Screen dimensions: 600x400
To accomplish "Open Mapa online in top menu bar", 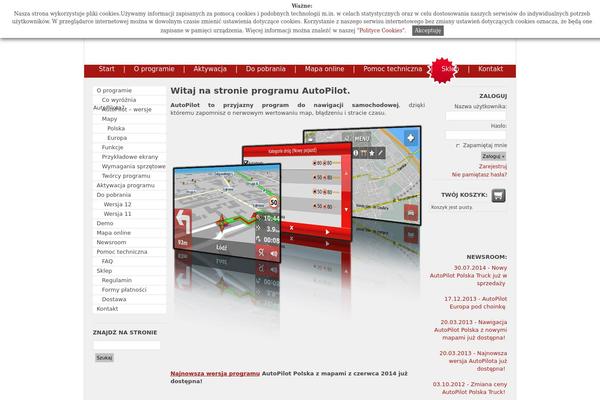I will point(324,69).
